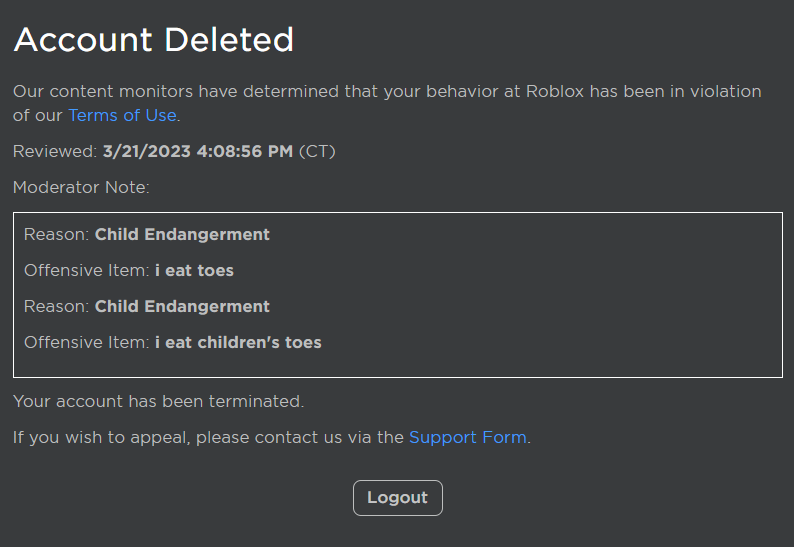Image resolution: width=794 pixels, height=547 pixels.
Task: Click the first 'Offensive Item:' label
Action: (x=87, y=270)
